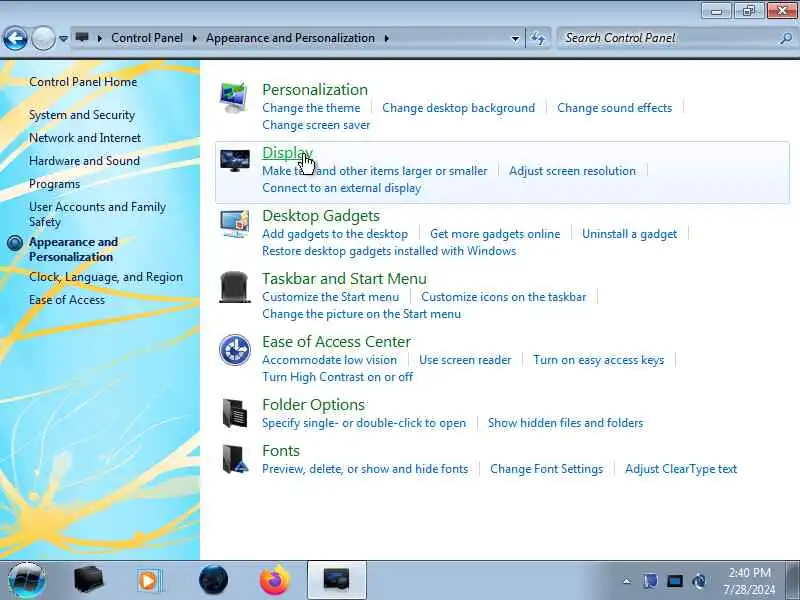The height and width of the screenshot is (600, 800).
Task: Click the Fonts icon
Action: click(235, 459)
